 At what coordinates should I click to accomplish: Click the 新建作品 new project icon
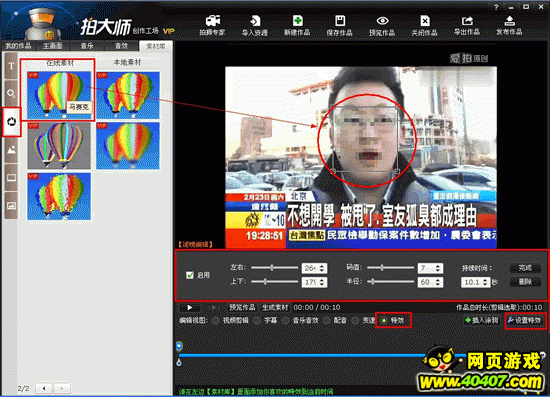pos(297,21)
